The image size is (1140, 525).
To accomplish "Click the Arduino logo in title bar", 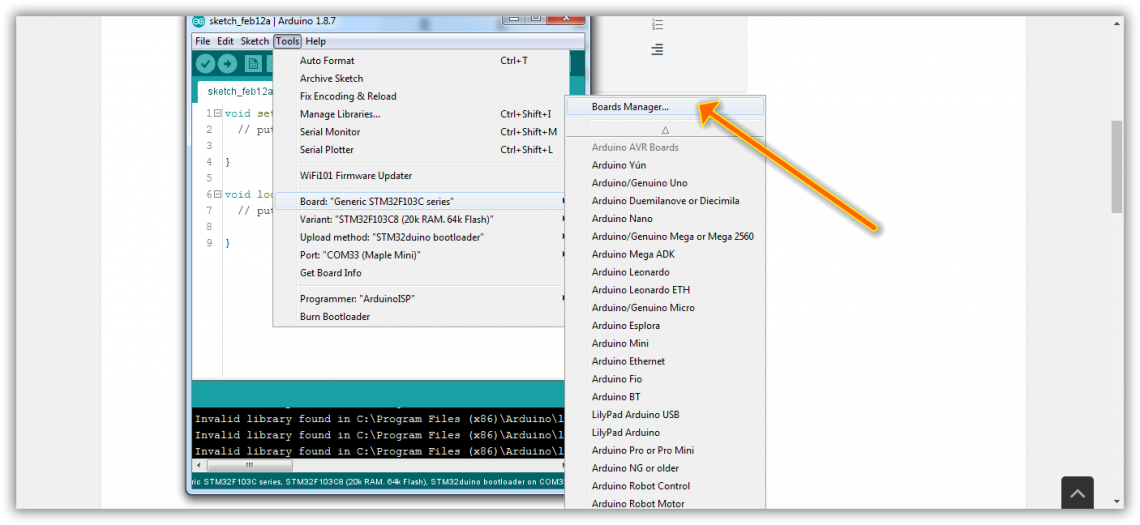I will pos(199,21).
